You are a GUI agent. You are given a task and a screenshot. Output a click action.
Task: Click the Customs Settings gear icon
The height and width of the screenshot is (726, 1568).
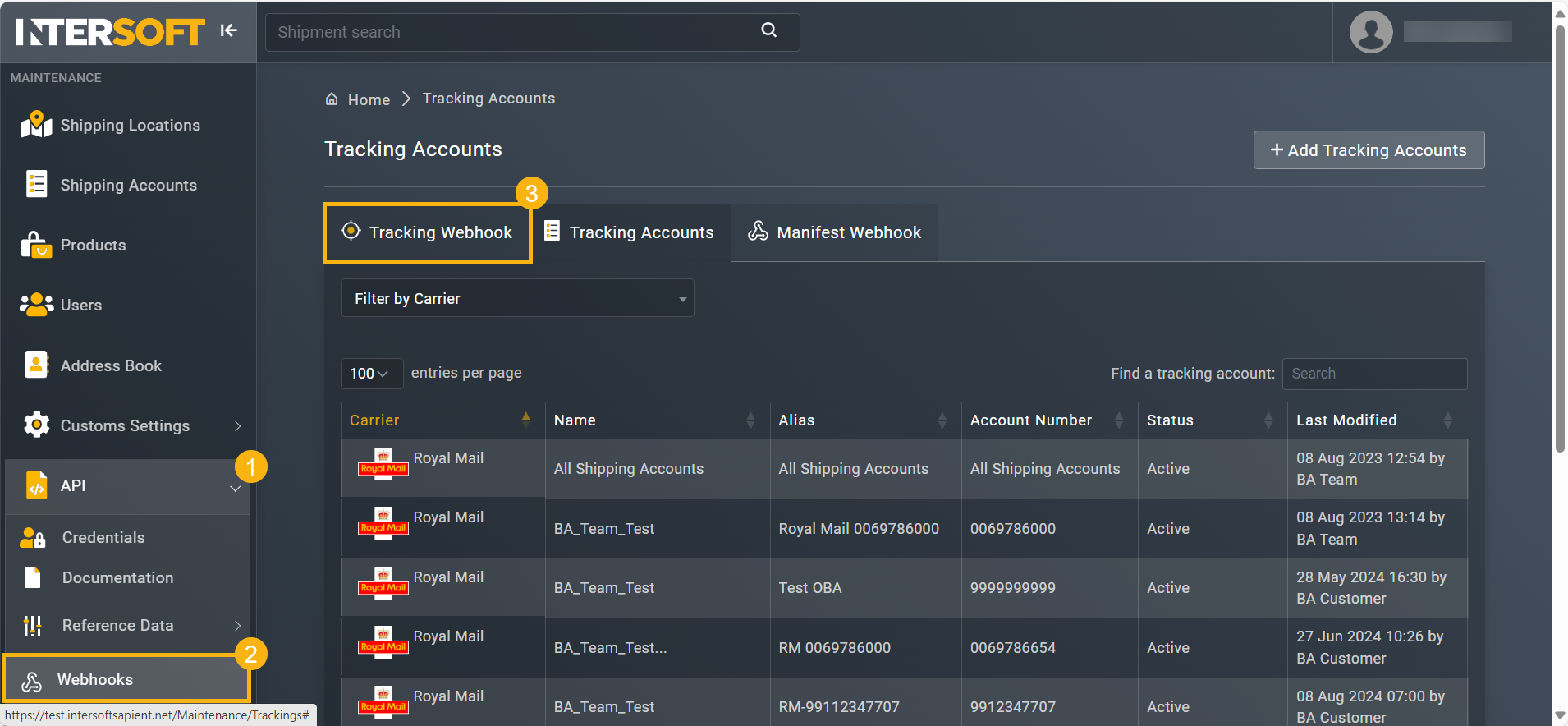(36, 425)
